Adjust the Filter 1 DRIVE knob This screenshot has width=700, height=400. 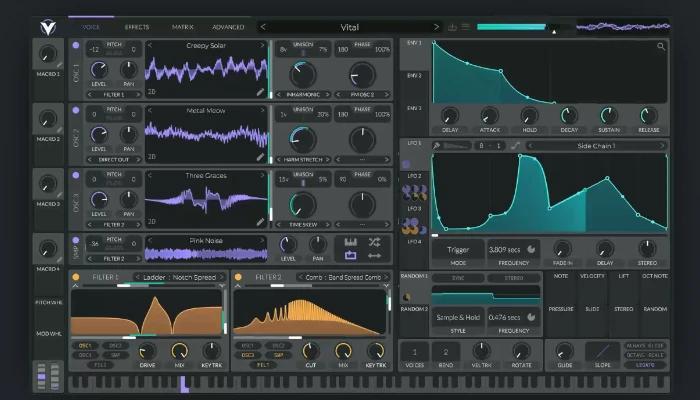[x=148, y=352]
